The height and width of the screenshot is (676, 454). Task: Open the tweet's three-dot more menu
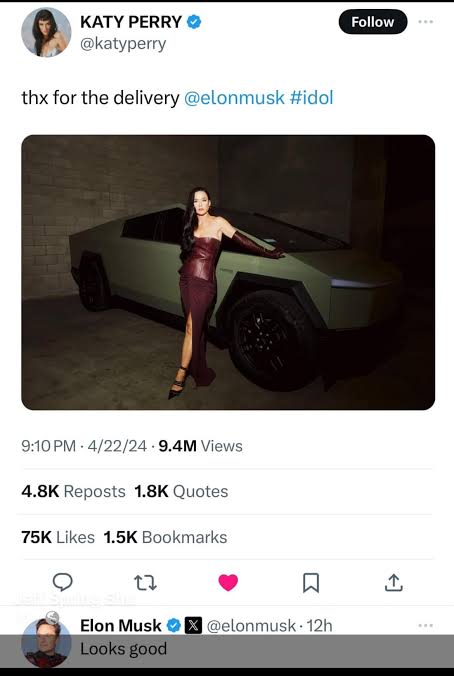click(426, 22)
